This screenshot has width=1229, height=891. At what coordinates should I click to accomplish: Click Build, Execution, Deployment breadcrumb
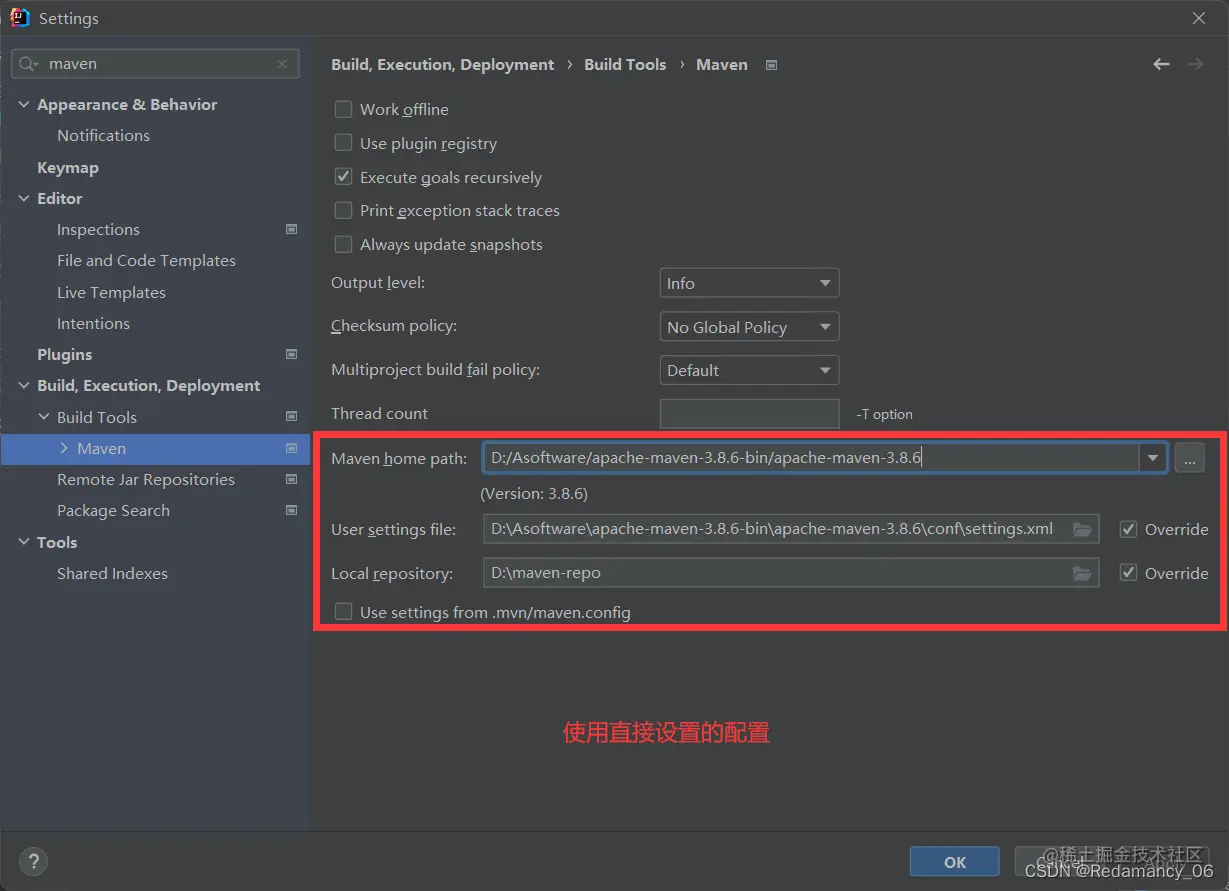click(x=442, y=64)
